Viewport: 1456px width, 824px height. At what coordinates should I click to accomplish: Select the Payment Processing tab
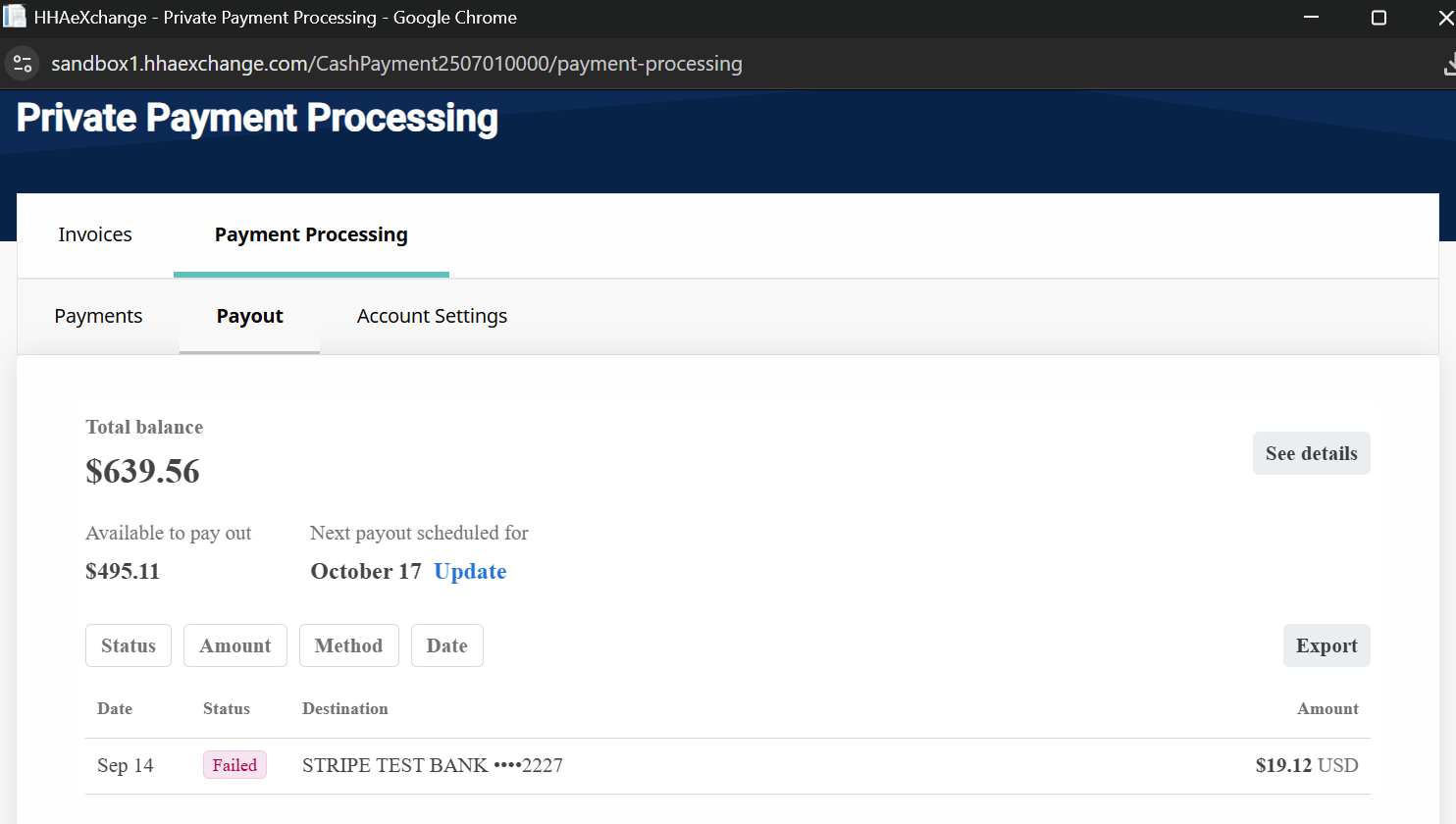click(311, 234)
